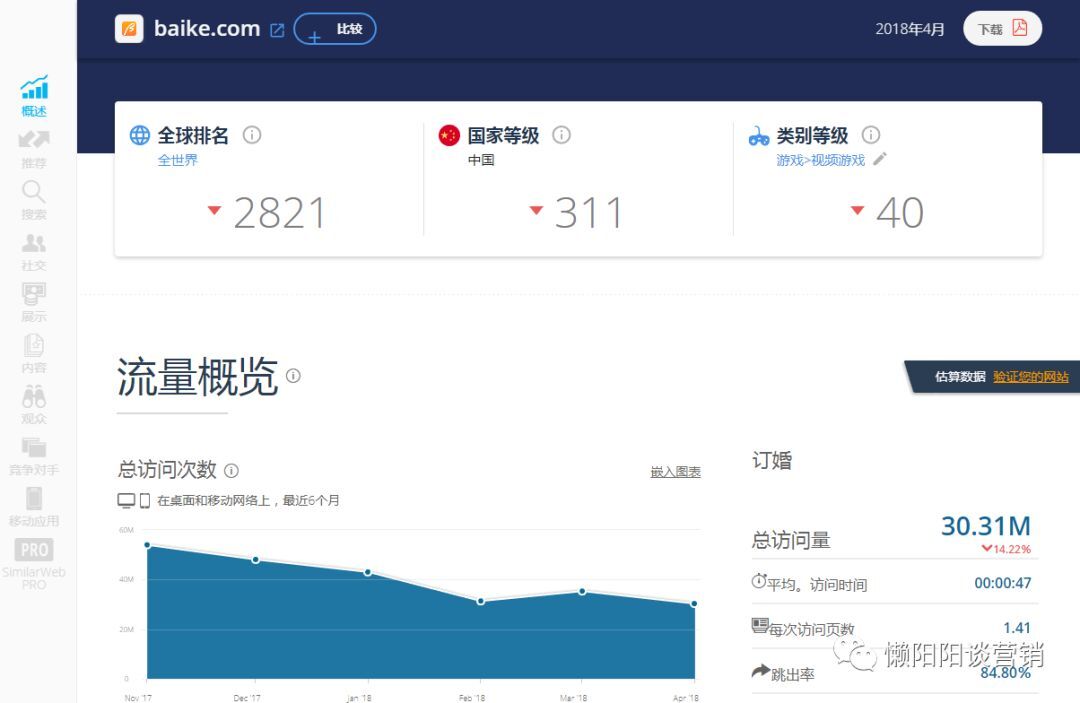Show info tooltip for 类别等级
The image size is (1080, 703).
click(x=871, y=135)
